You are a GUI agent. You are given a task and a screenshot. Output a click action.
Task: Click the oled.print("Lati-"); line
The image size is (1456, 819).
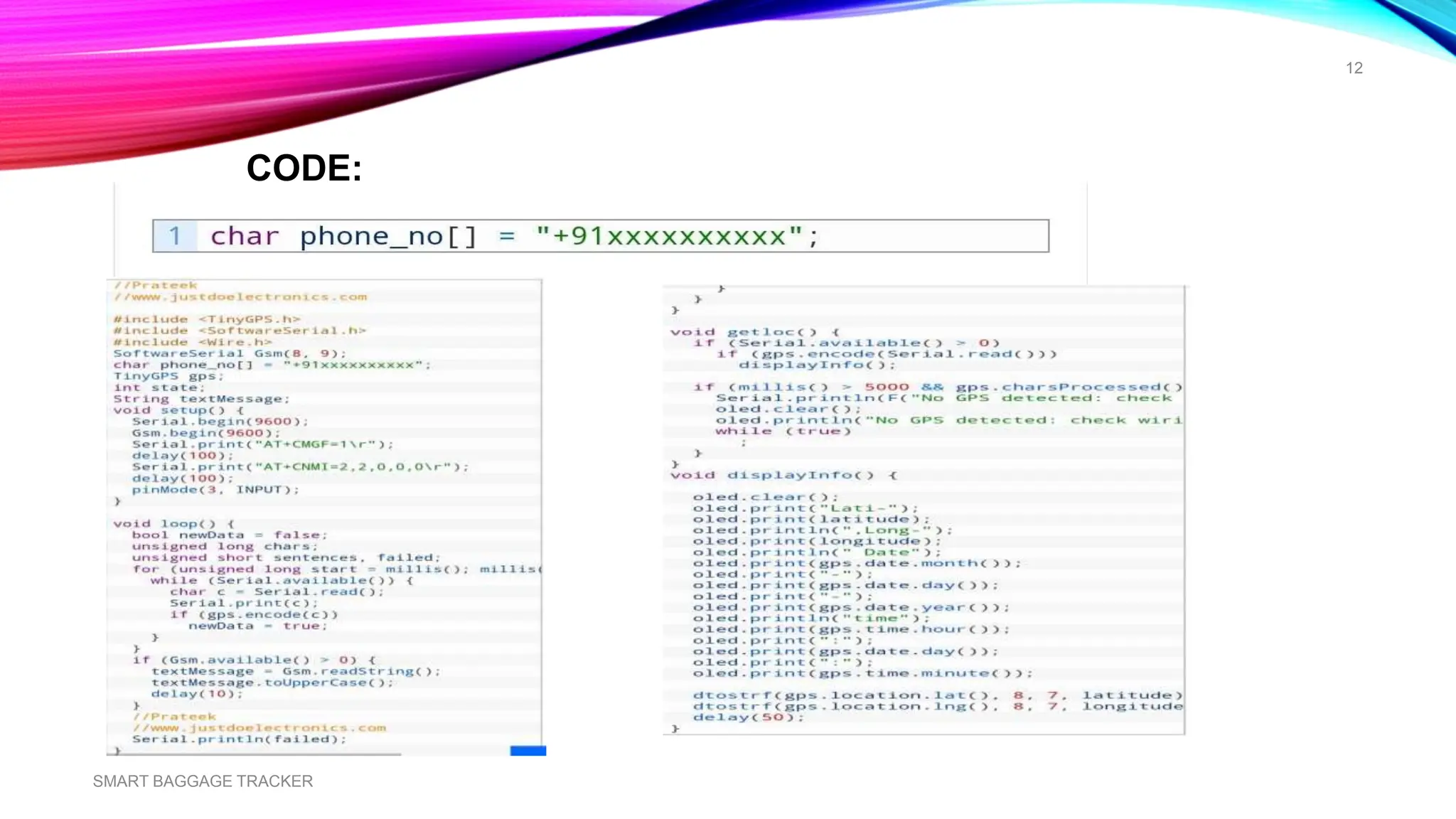click(x=805, y=508)
